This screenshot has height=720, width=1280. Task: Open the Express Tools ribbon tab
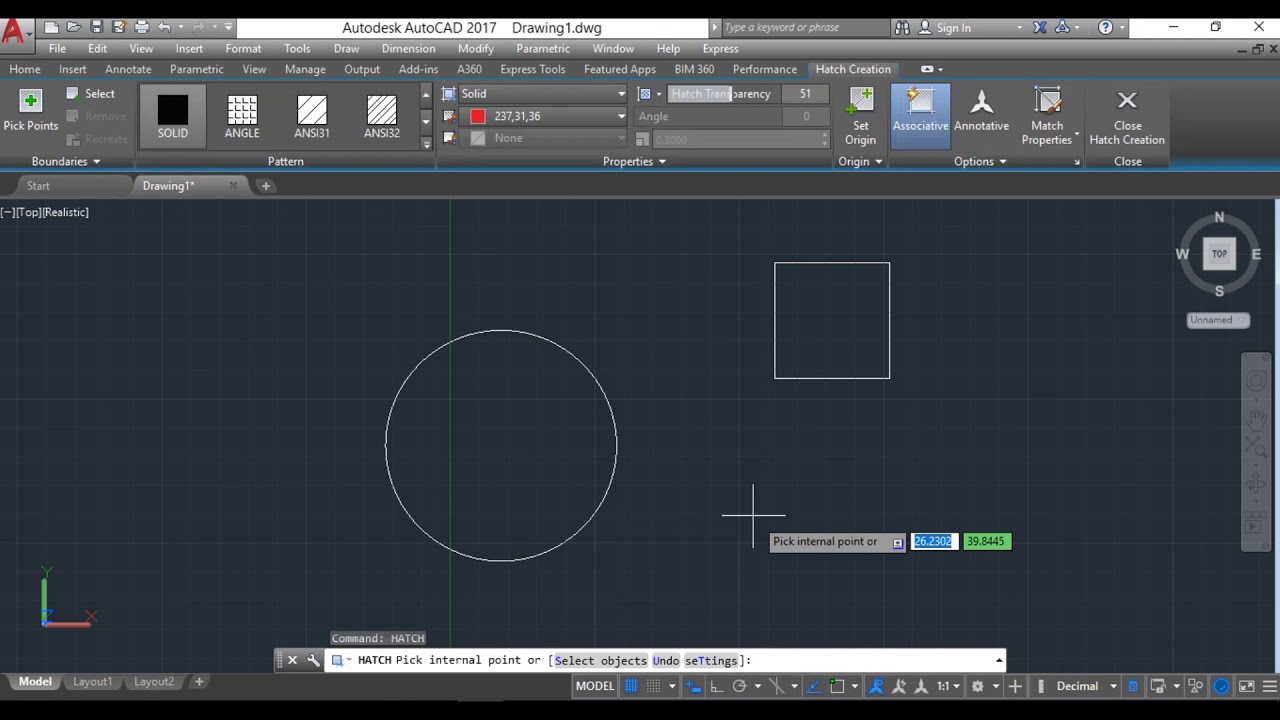(x=533, y=69)
